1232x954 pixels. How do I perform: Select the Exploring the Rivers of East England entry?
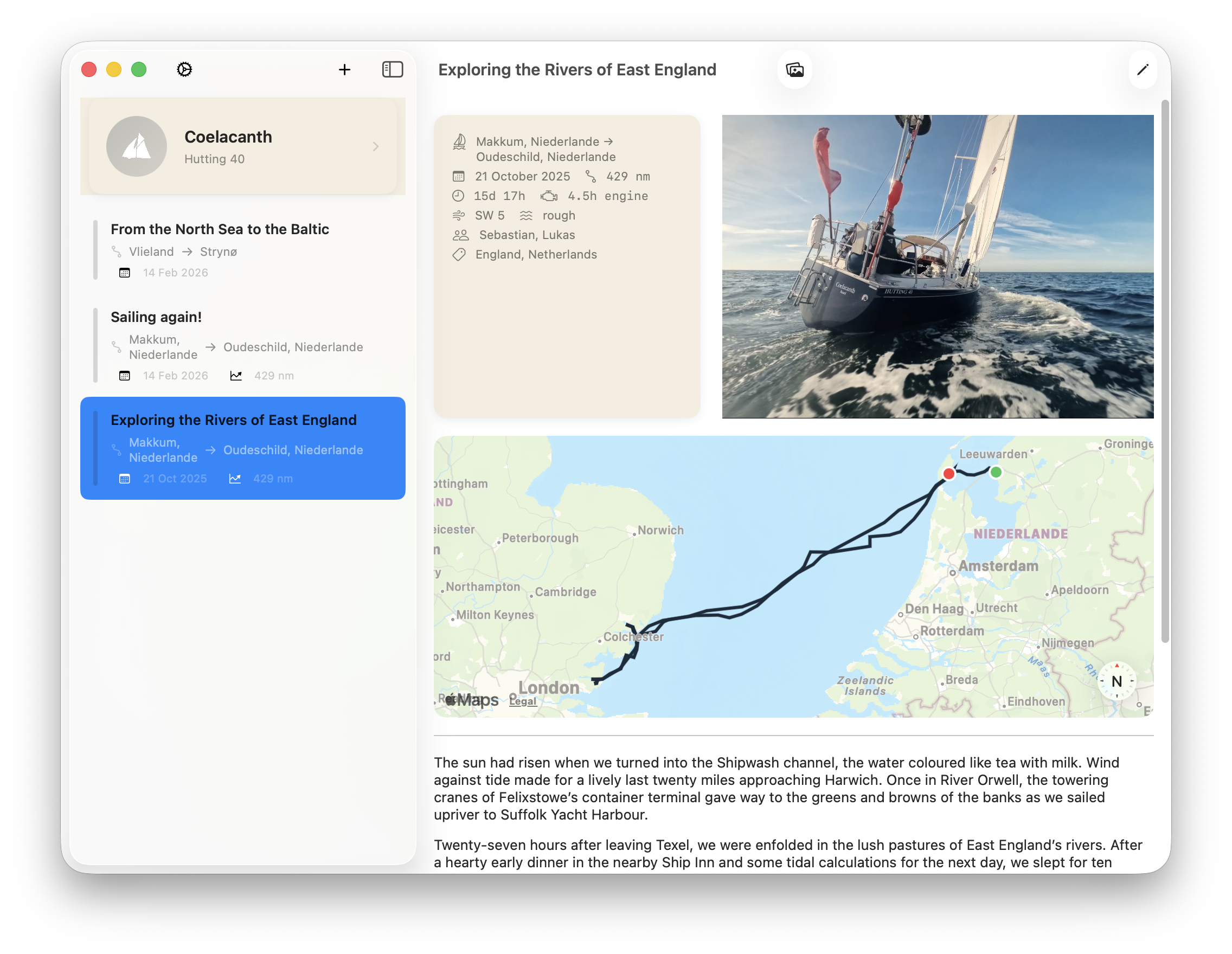click(234, 420)
